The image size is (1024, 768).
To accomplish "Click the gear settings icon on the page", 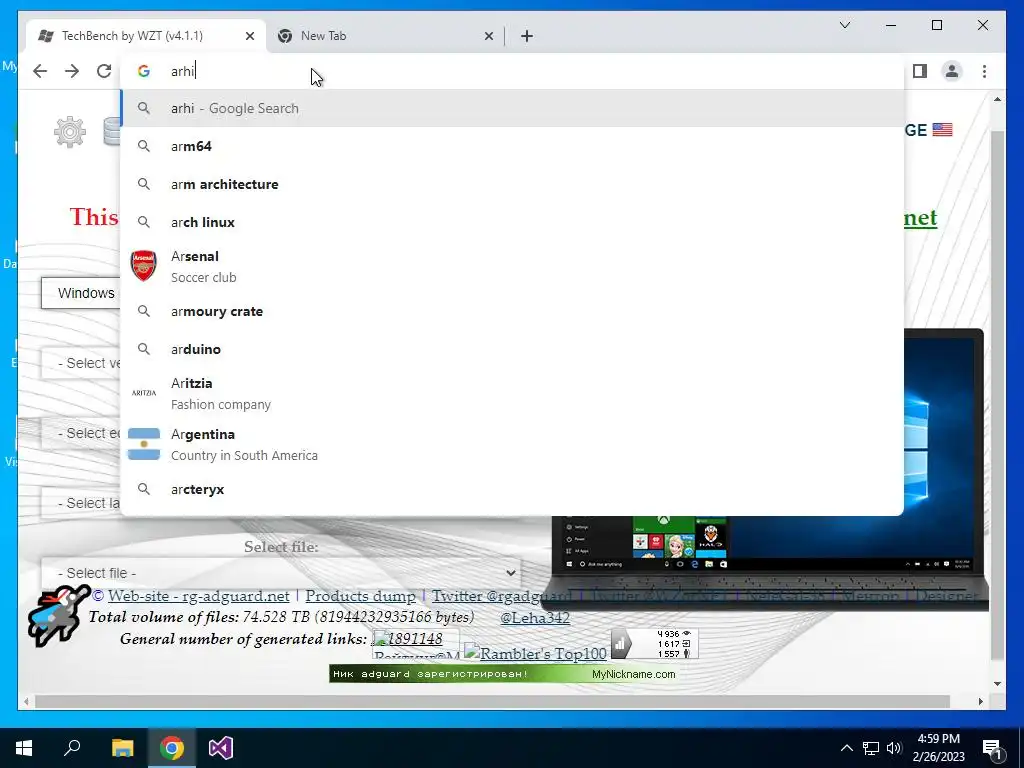I will [70, 133].
